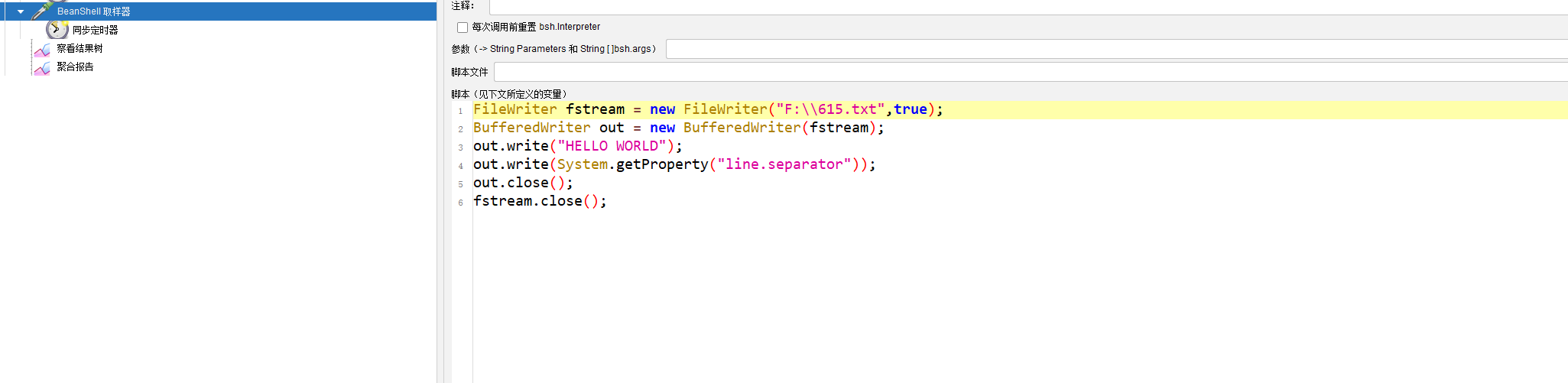Screen dimensions: 1568x383
Task: Click the "true" keyword in line 1
Action: click(910, 109)
